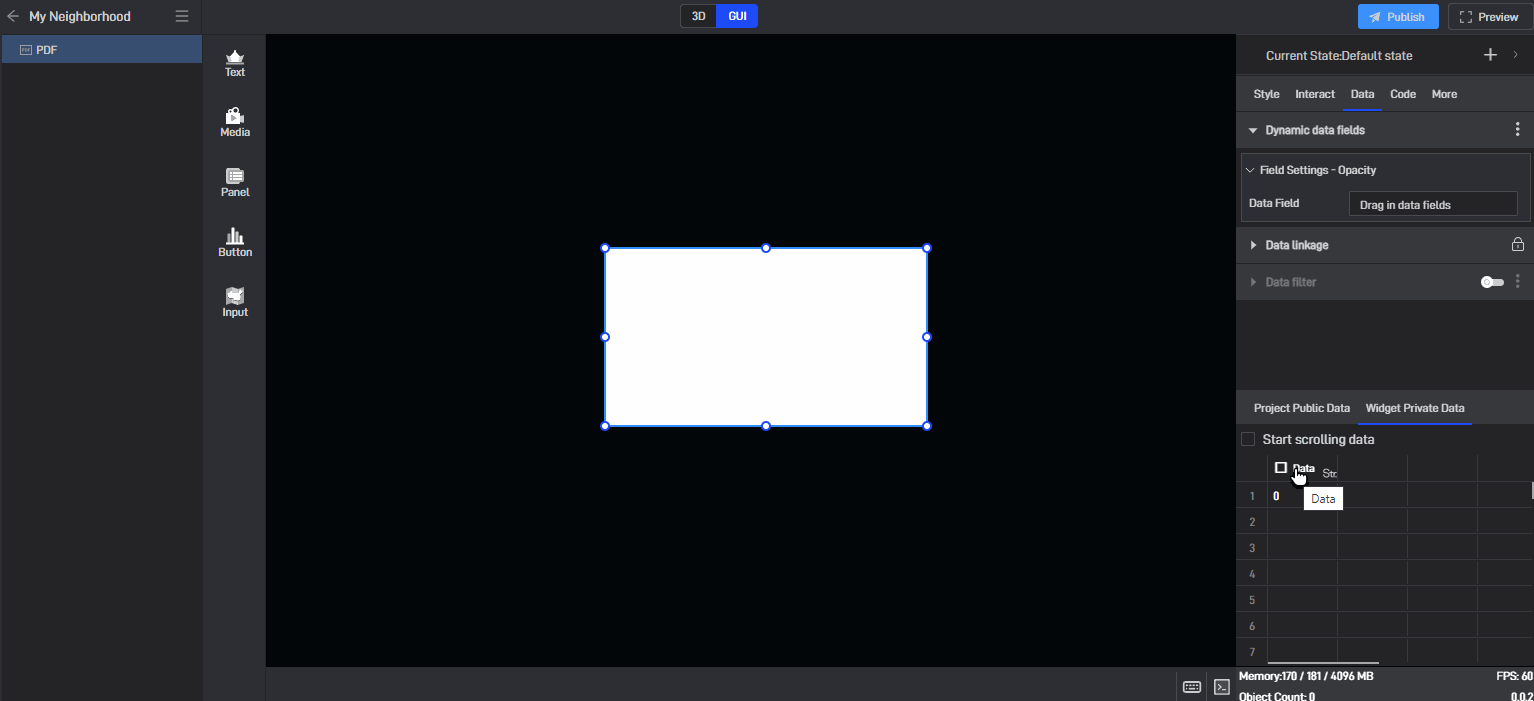The width and height of the screenshot is (1534, 701).
Task: Open the Input widget category
Action: tap(235, 303)
